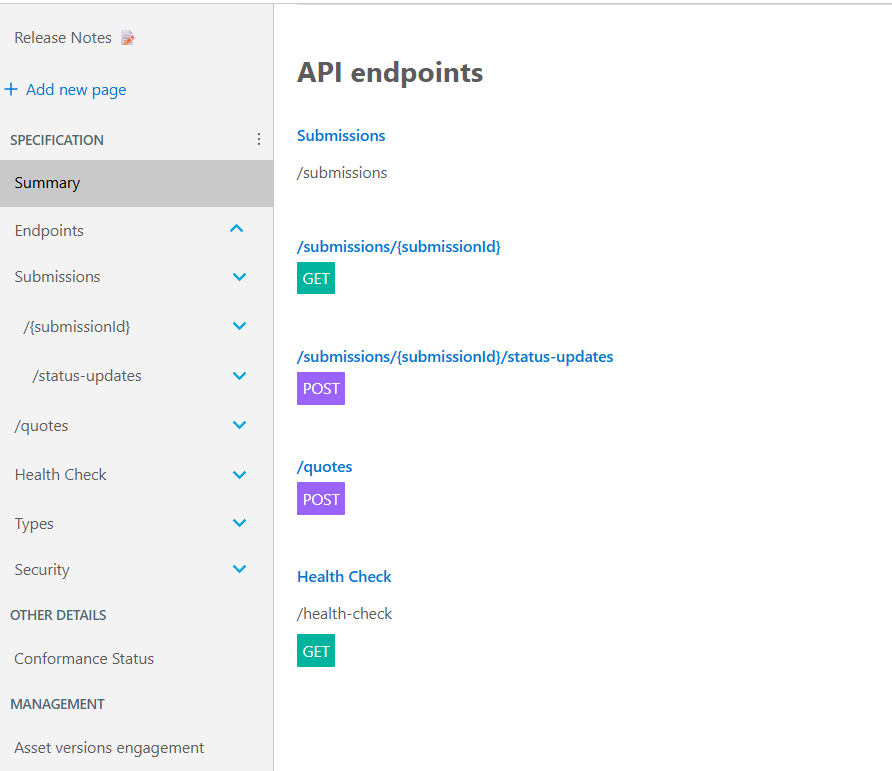Expand the /quotes chevron
This screenshot has height=771, width=892.
[238, 424]
